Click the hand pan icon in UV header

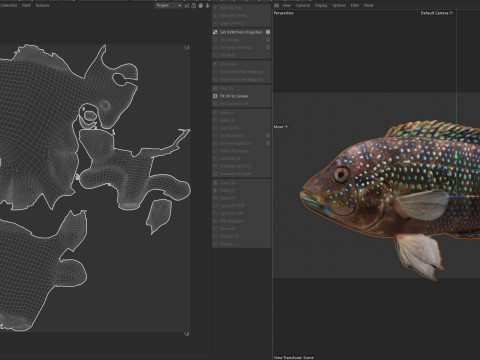tap(200, 5)
